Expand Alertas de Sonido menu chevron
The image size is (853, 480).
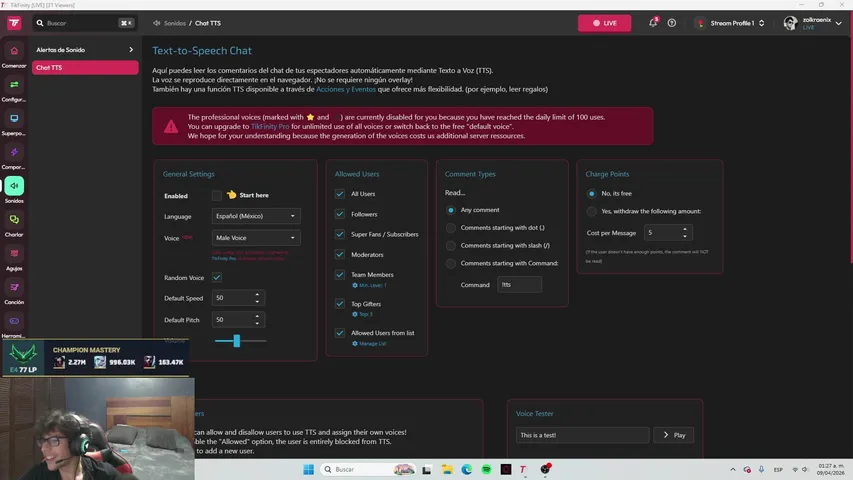tap(131, 50)
